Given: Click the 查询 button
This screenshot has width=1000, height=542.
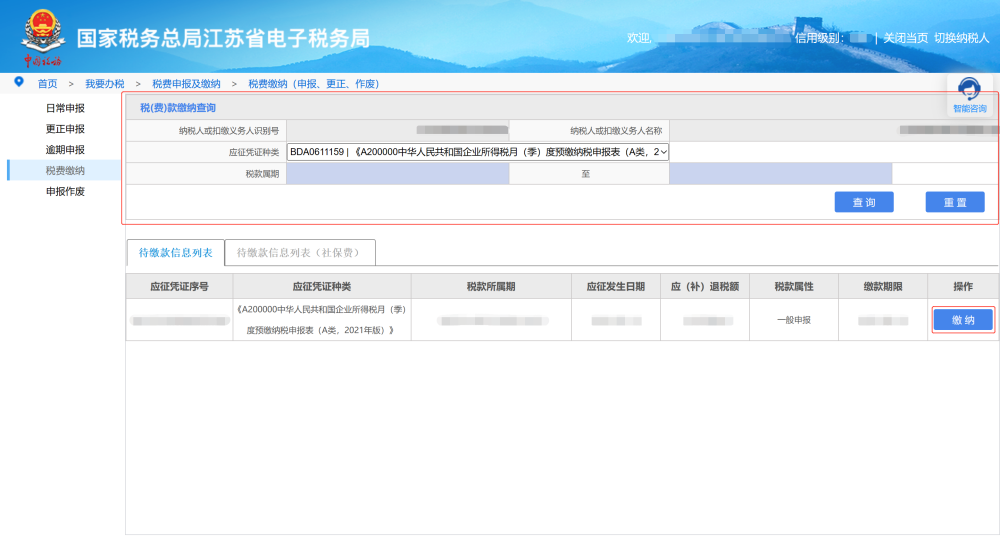Looking at the screenshot, I should (x=864, y=202).
